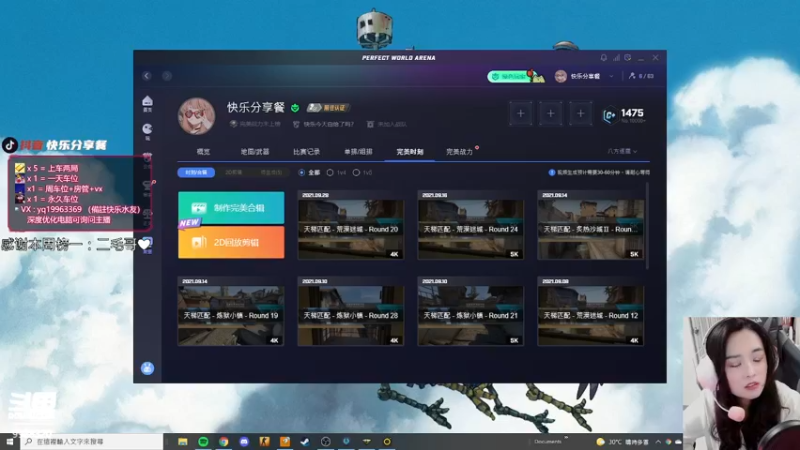Switch to the 单排/组排 tab
800x450 pixels.
pos(358,152)
